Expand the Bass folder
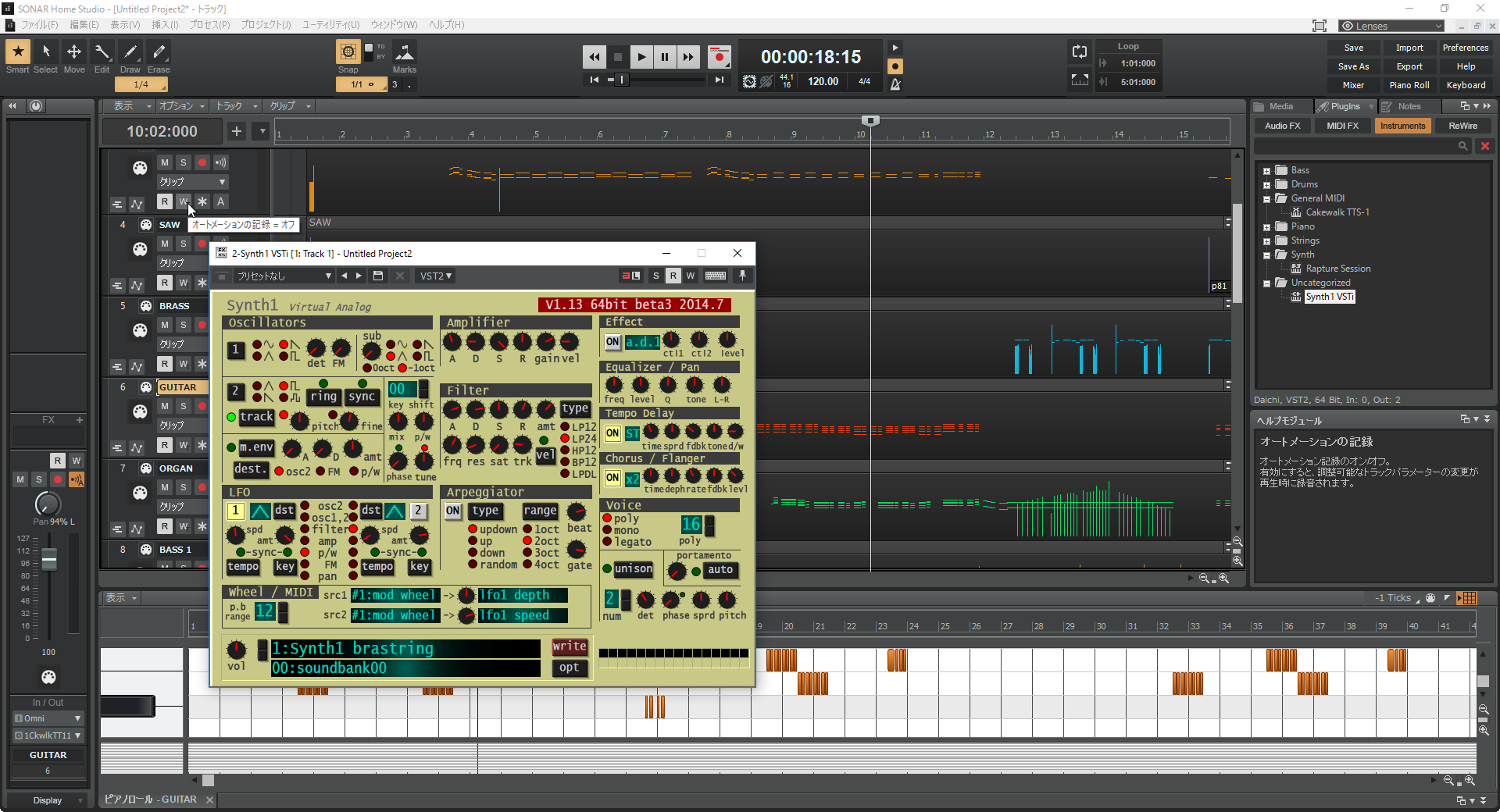 tap(1266, 171)
